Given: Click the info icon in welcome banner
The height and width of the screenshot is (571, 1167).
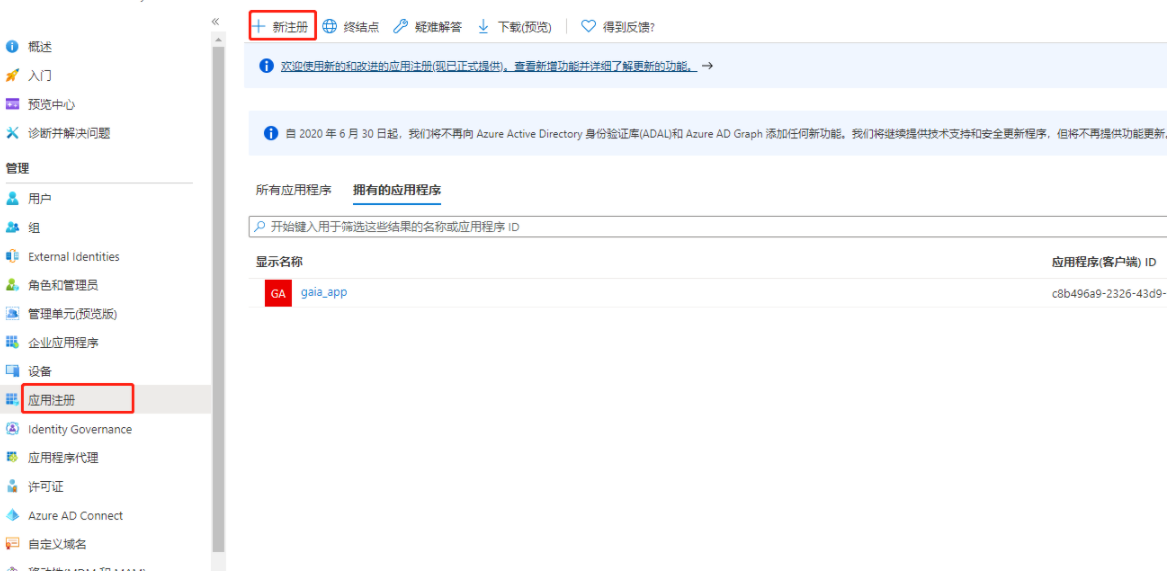Looking at the screenshot, I should coord(266,66).
